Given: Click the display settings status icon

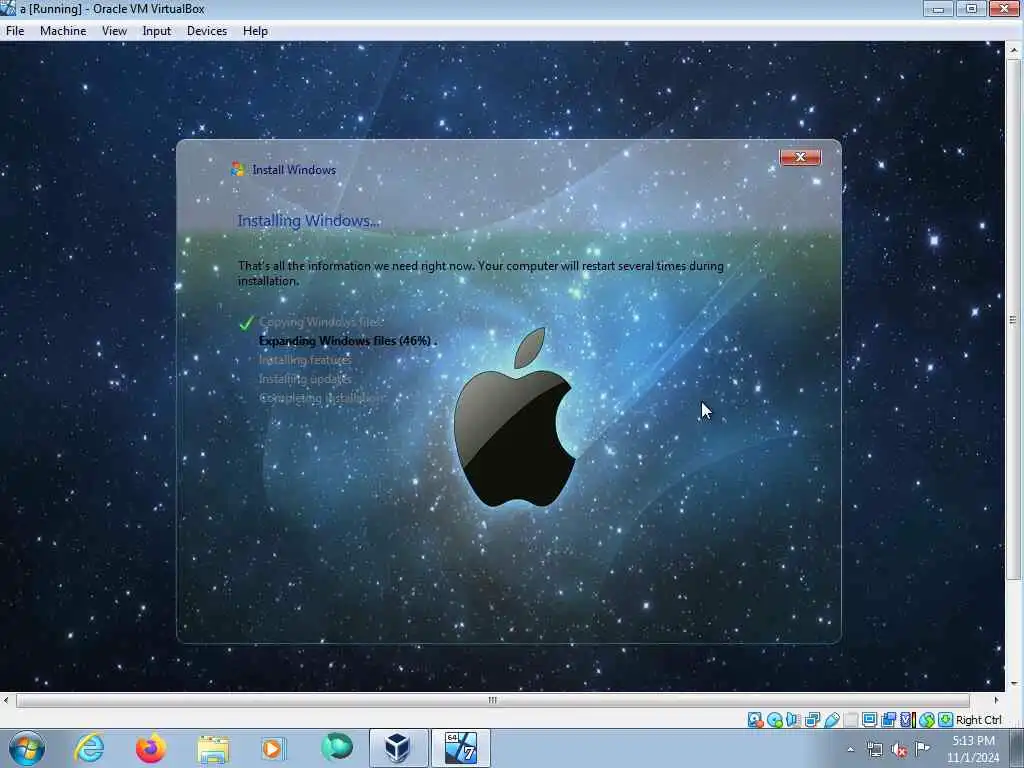Looking at the screenshot, I should (x=869, y=720).
